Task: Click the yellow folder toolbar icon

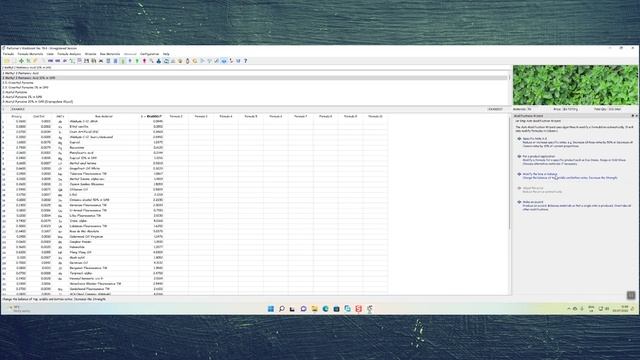Action: click(x=7, y=61)
